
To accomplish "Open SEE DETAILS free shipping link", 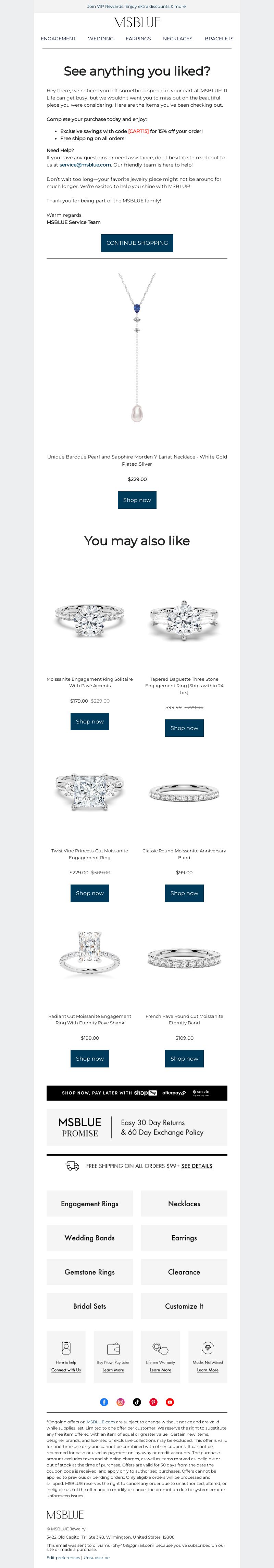I will click(197, 1166).
